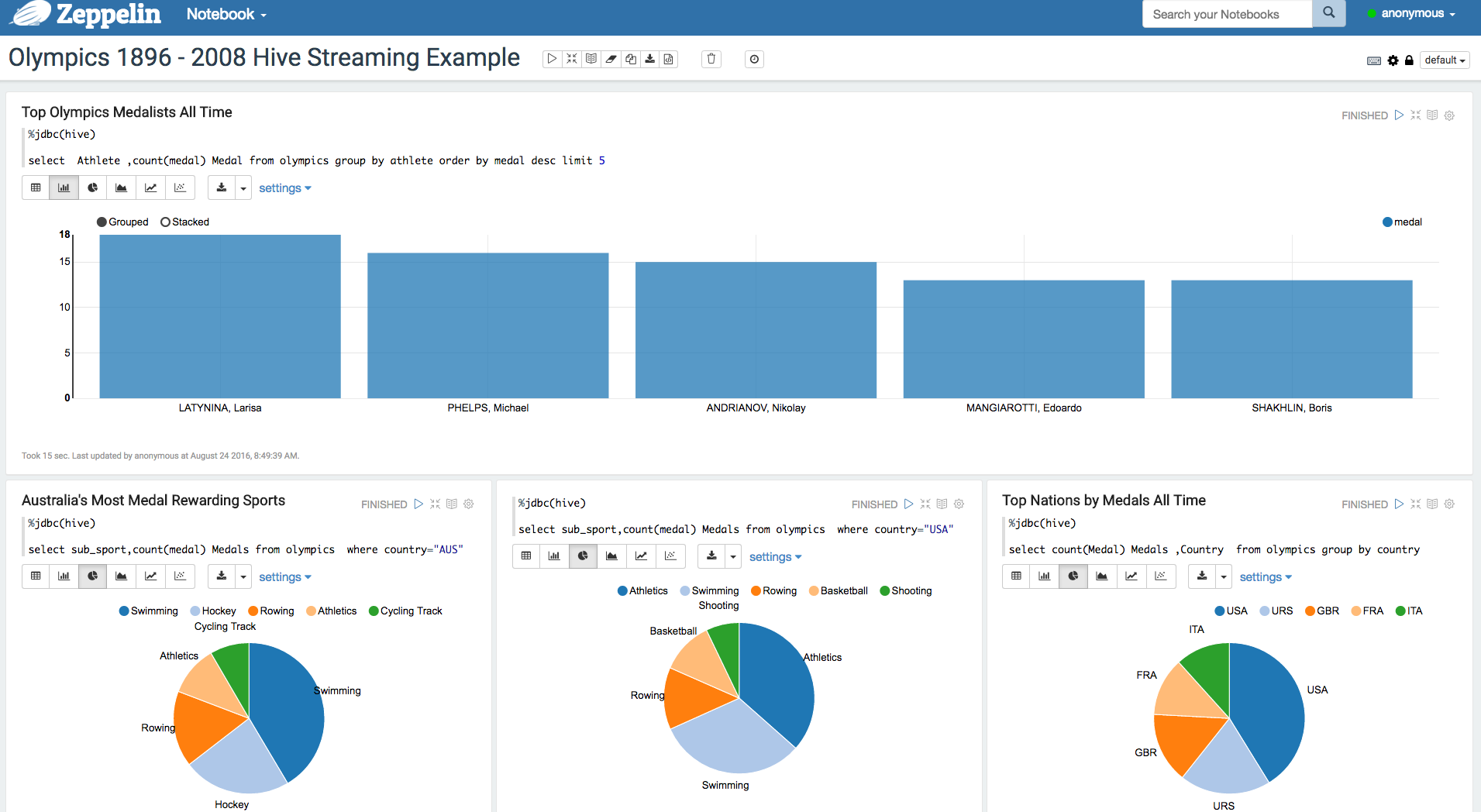The height and width of the screenshot is (812, 1481).
Task: Export the notebook
Action: coord(649,59)
